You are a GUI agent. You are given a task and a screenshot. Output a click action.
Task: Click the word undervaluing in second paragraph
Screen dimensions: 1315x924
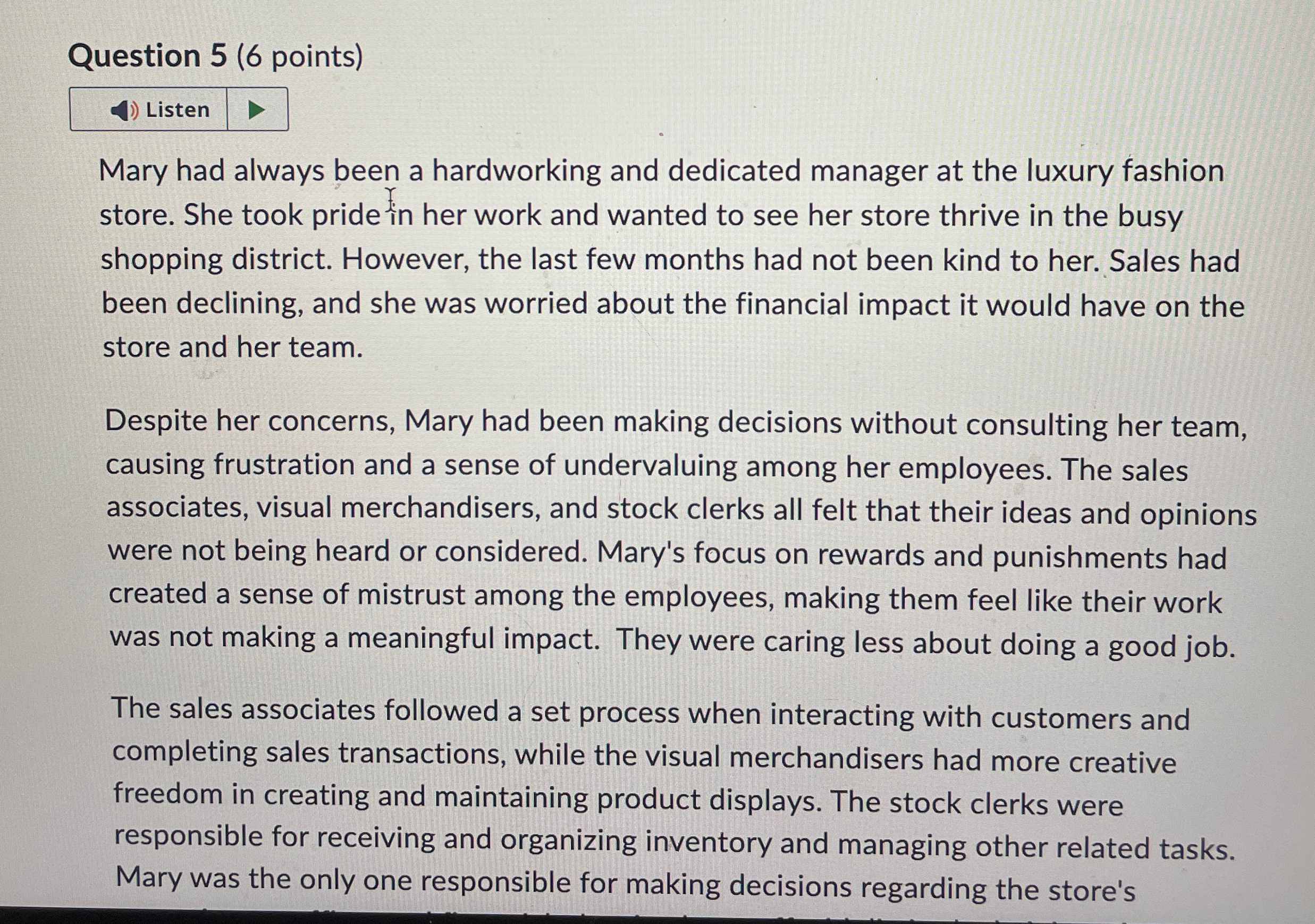coord(650,466)
